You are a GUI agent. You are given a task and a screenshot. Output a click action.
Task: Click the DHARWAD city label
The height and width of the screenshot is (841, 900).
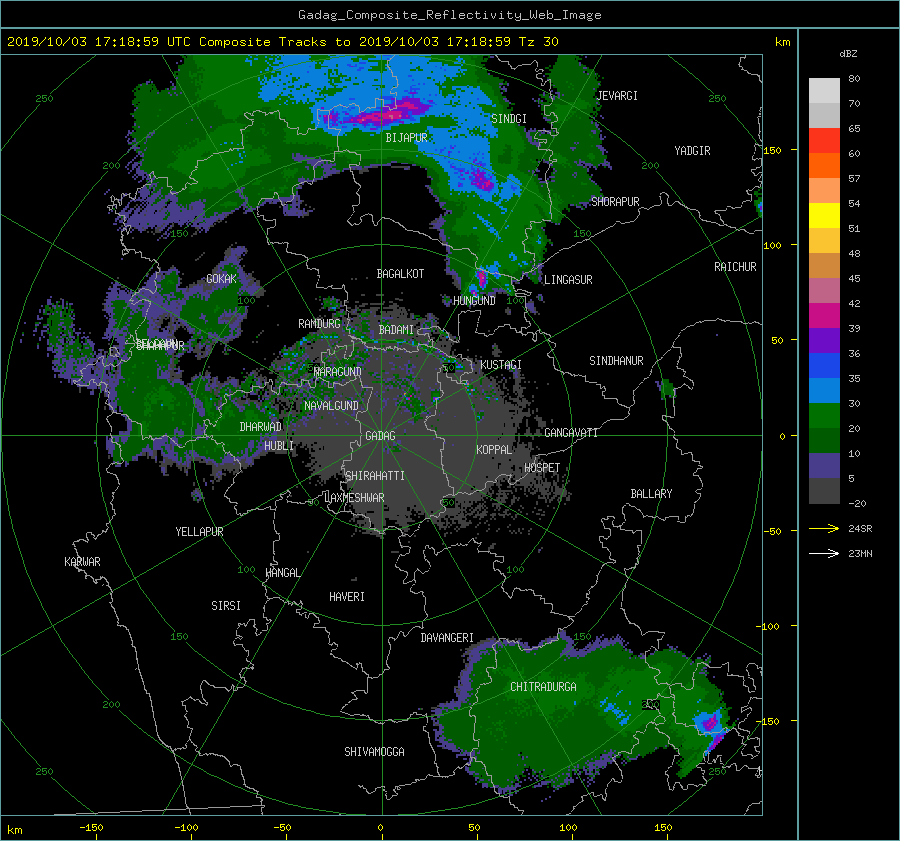coord(261,427)
